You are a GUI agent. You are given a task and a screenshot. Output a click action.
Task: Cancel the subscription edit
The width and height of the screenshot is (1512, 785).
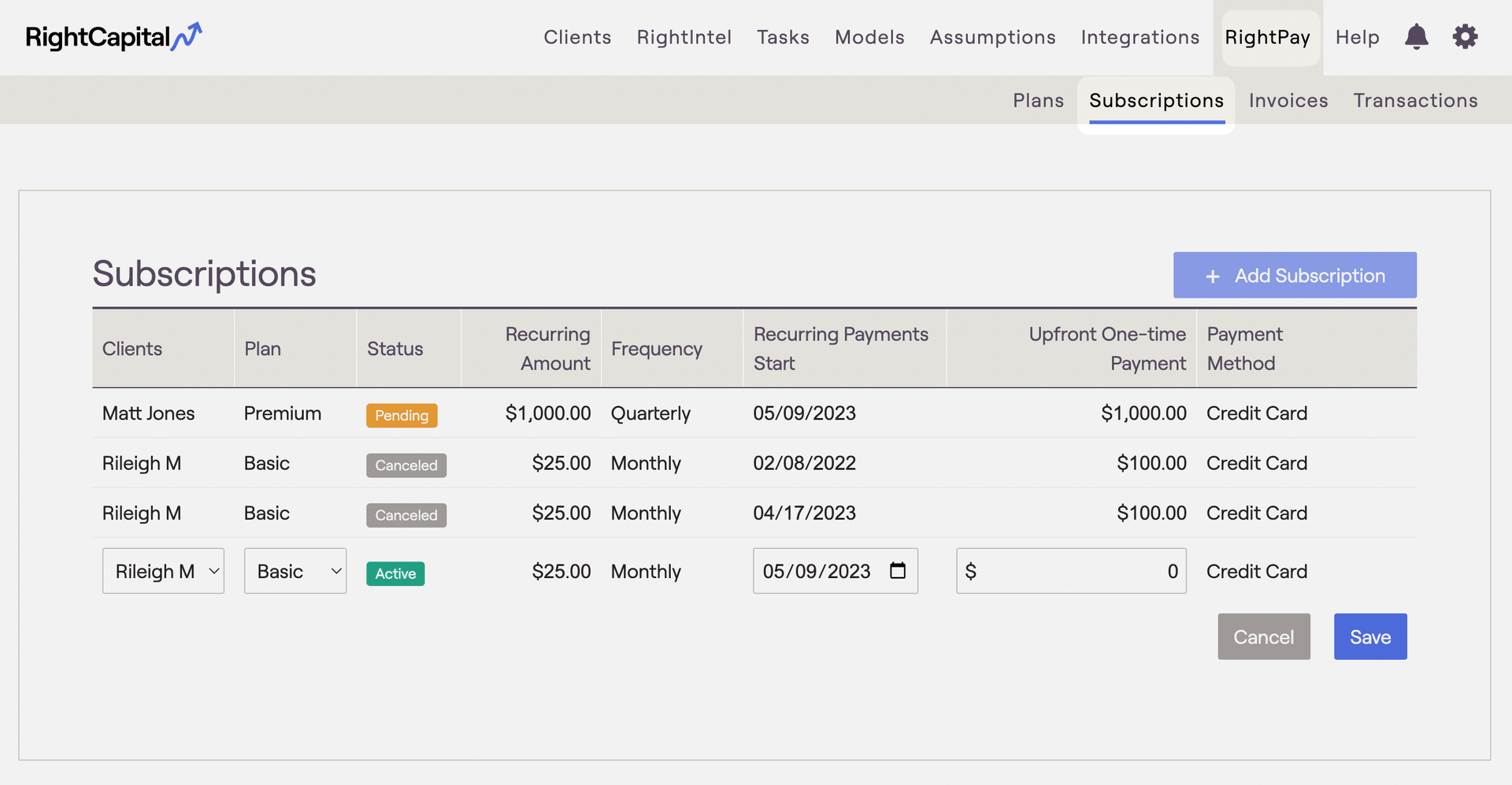(x=1264, y=636)
